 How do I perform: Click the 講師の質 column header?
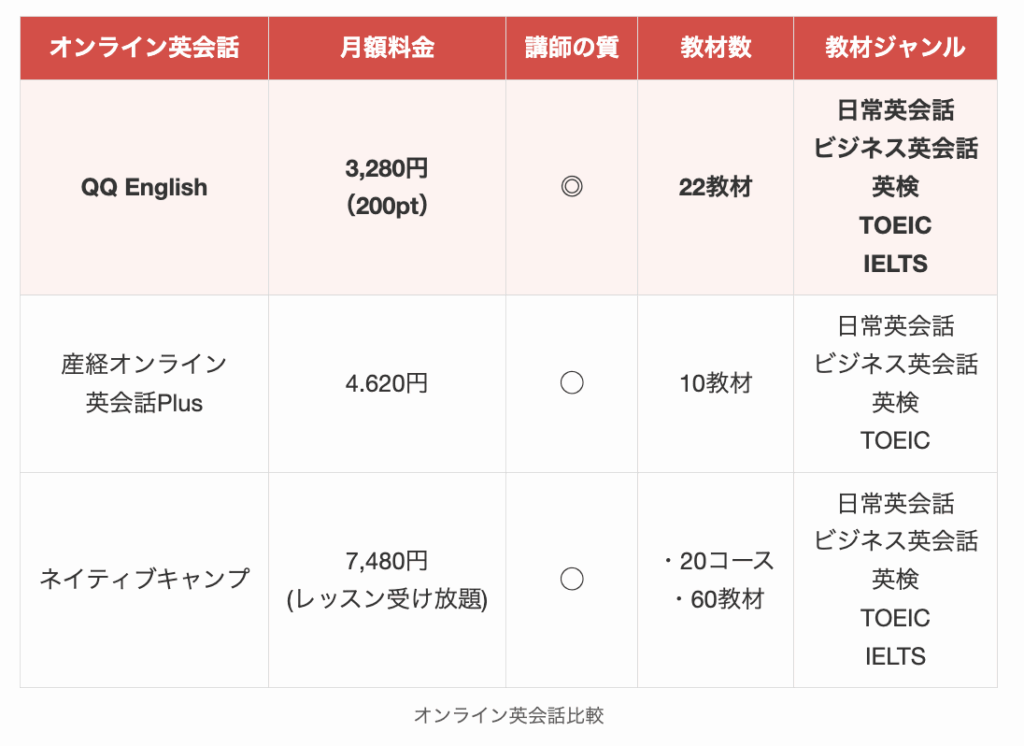tap(571, 48)
